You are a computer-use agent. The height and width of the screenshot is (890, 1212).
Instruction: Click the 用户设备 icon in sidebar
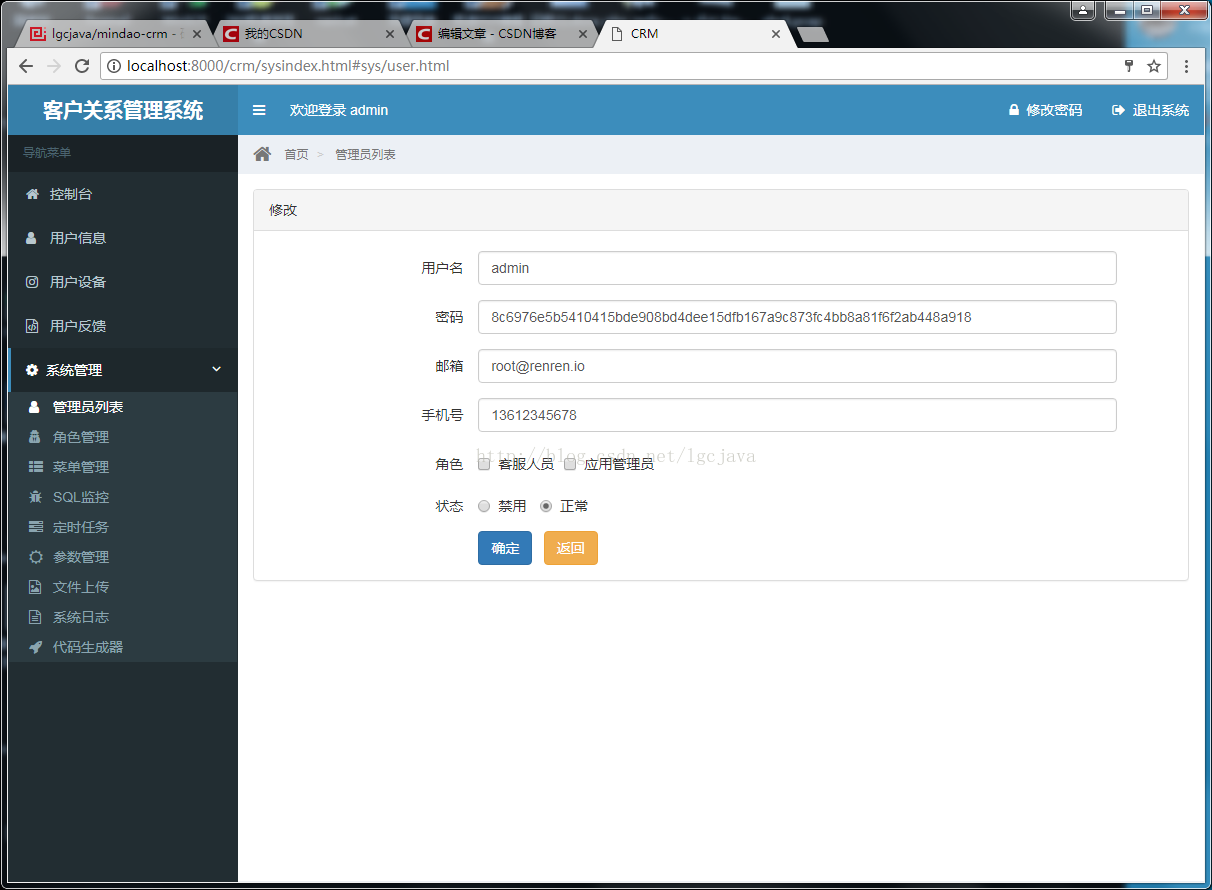tap(32, 282)
